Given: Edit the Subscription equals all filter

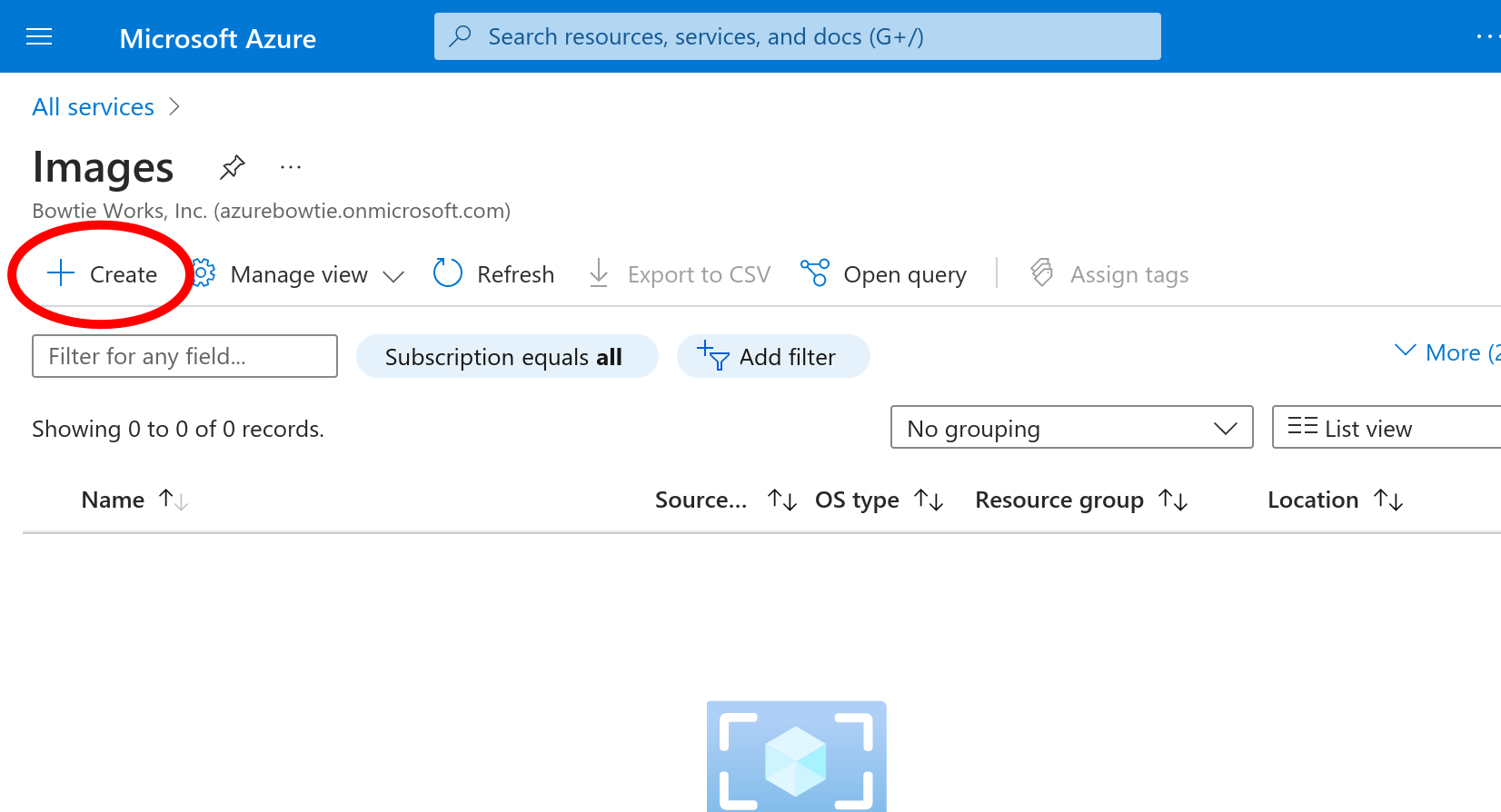Looking at the screenshot, I should click(x=507, y=356).
